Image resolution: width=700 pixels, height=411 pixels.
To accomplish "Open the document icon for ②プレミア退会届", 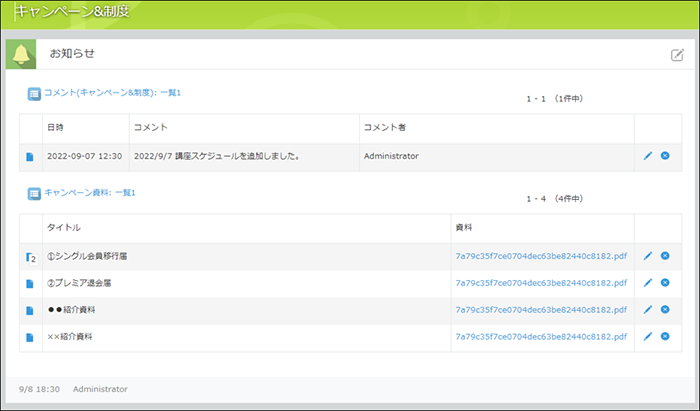I will coord(30,284).
